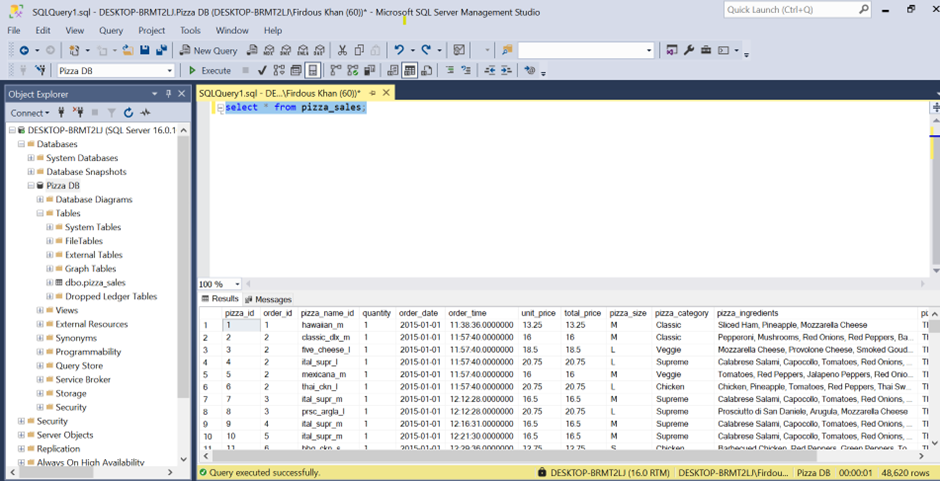Screen dimensions: 940x481
Task: Select the Results tab
Action: (x=220, y=299)
